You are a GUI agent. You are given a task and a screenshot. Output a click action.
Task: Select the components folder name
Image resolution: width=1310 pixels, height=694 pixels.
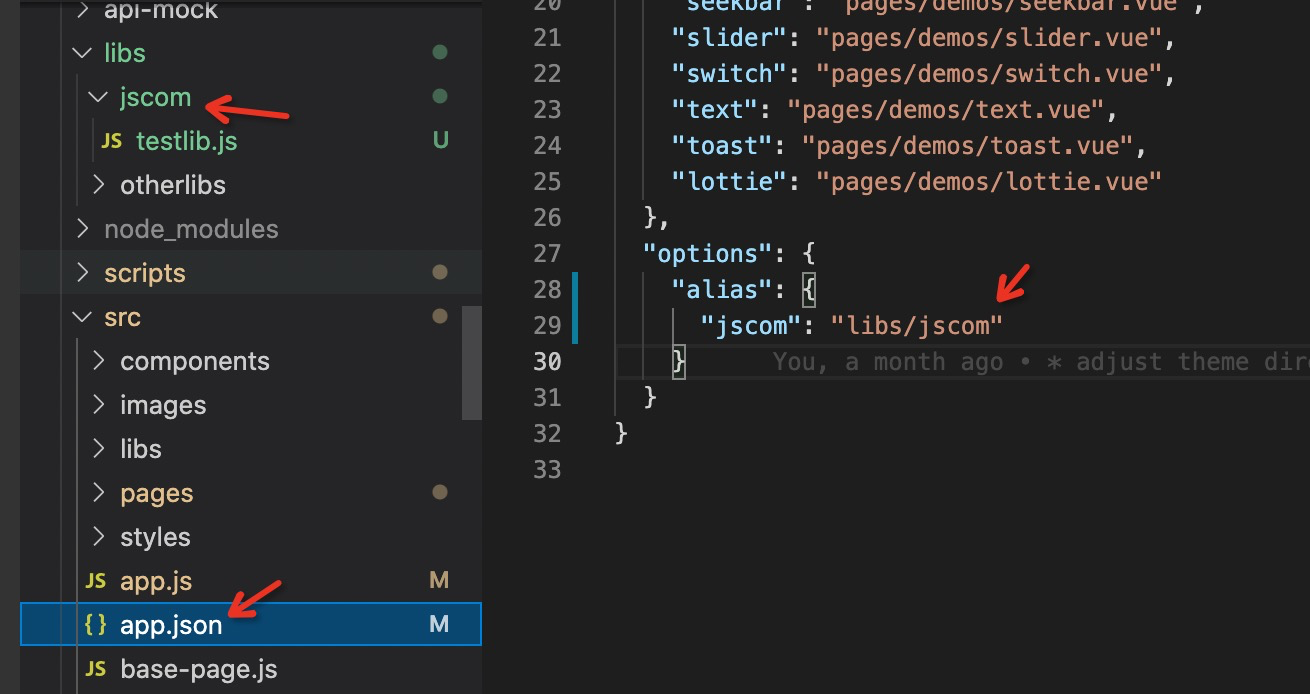click(x=195, y=361)
